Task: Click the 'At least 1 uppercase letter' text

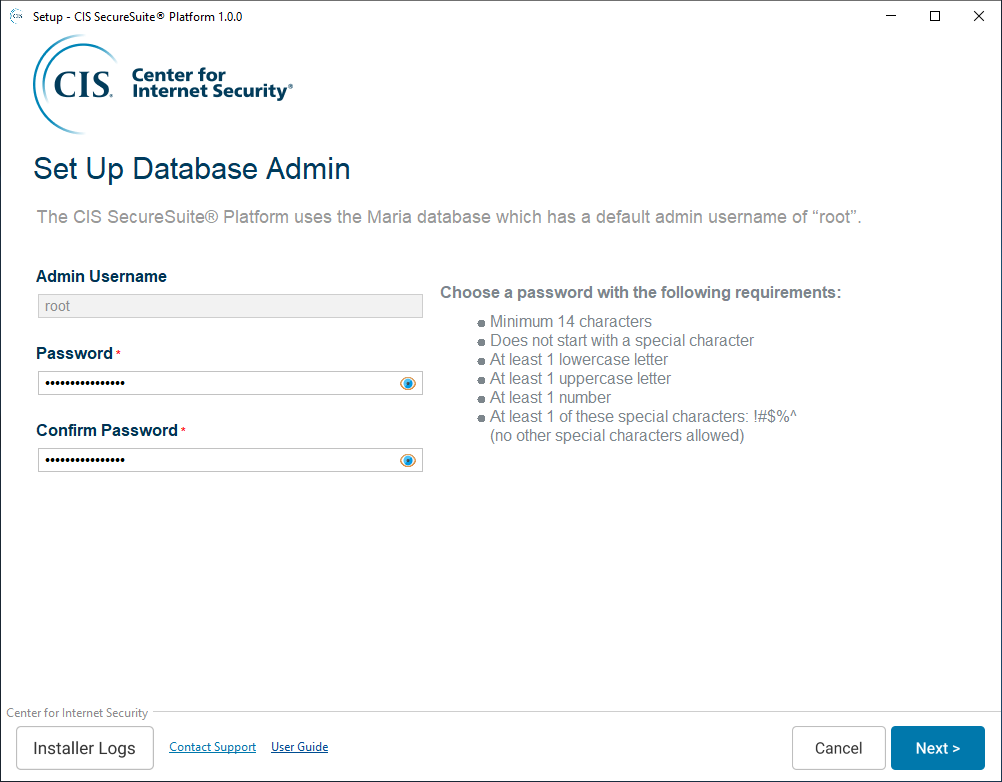Action: point(580,379)
